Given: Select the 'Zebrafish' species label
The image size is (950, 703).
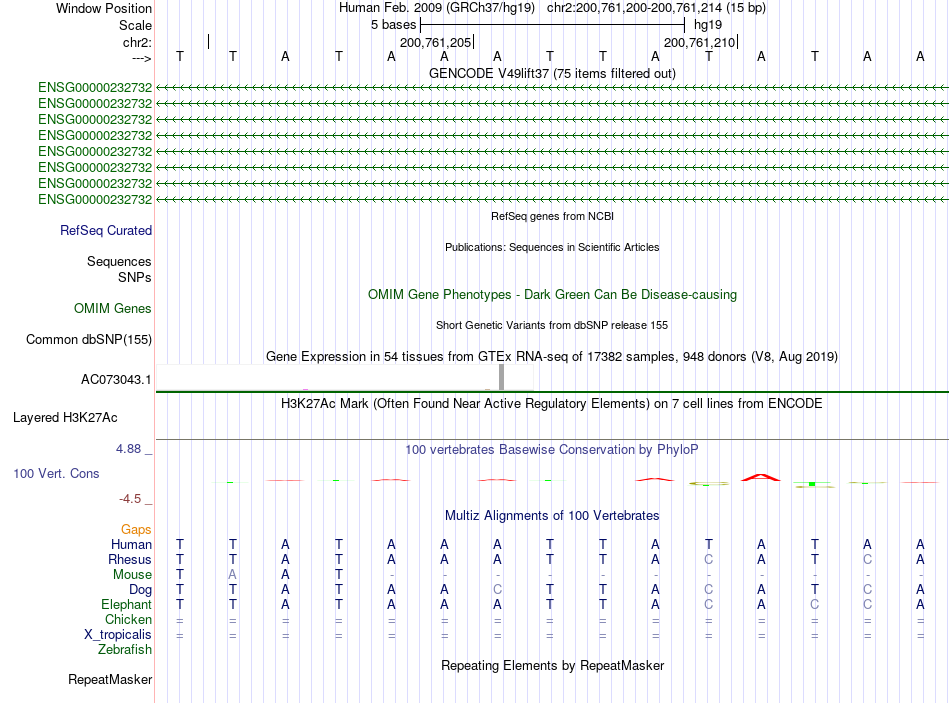Looking at the screenshot, I should (125, 649).
